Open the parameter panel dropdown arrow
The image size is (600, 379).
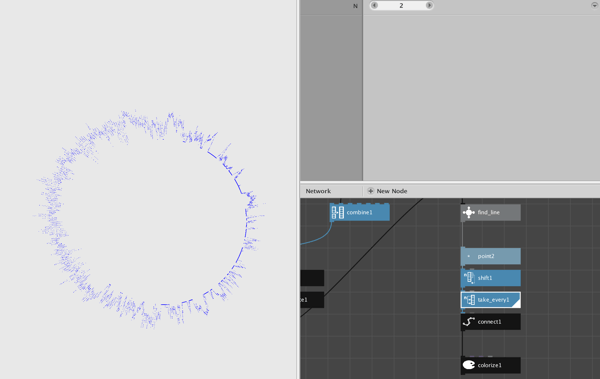click(594, 5)
